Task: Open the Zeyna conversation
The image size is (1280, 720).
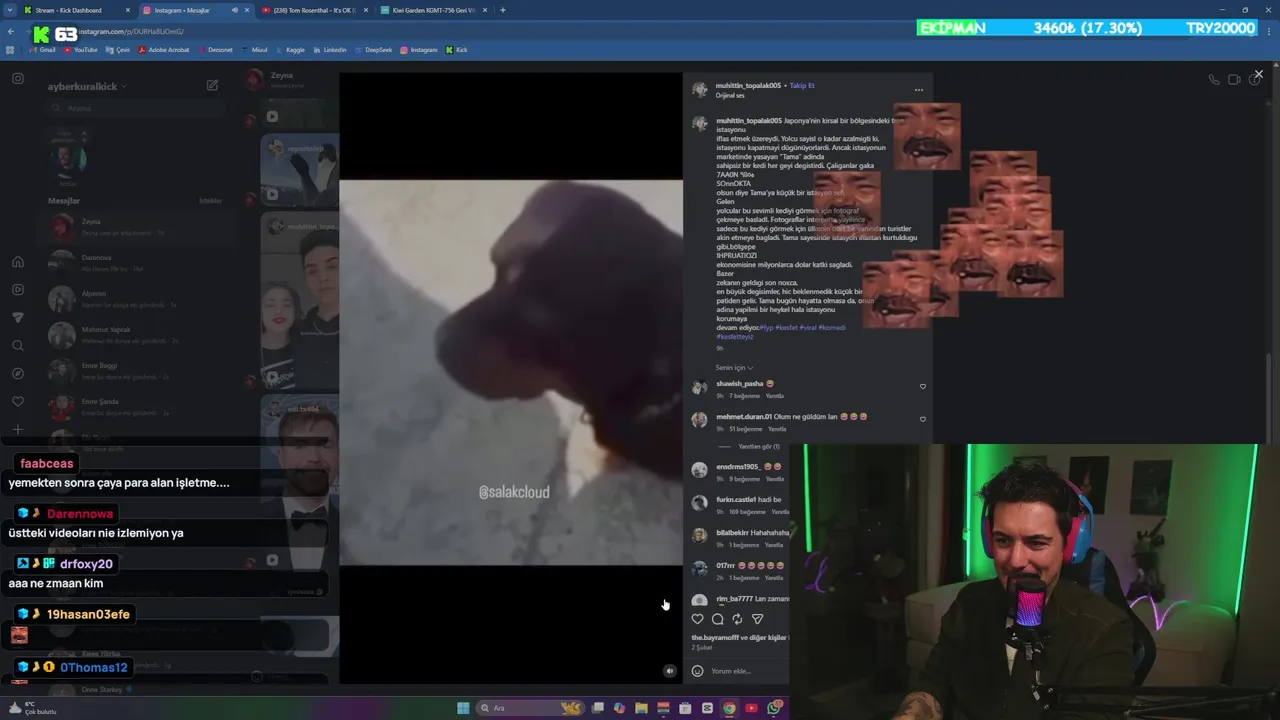Action: point(138,227)
